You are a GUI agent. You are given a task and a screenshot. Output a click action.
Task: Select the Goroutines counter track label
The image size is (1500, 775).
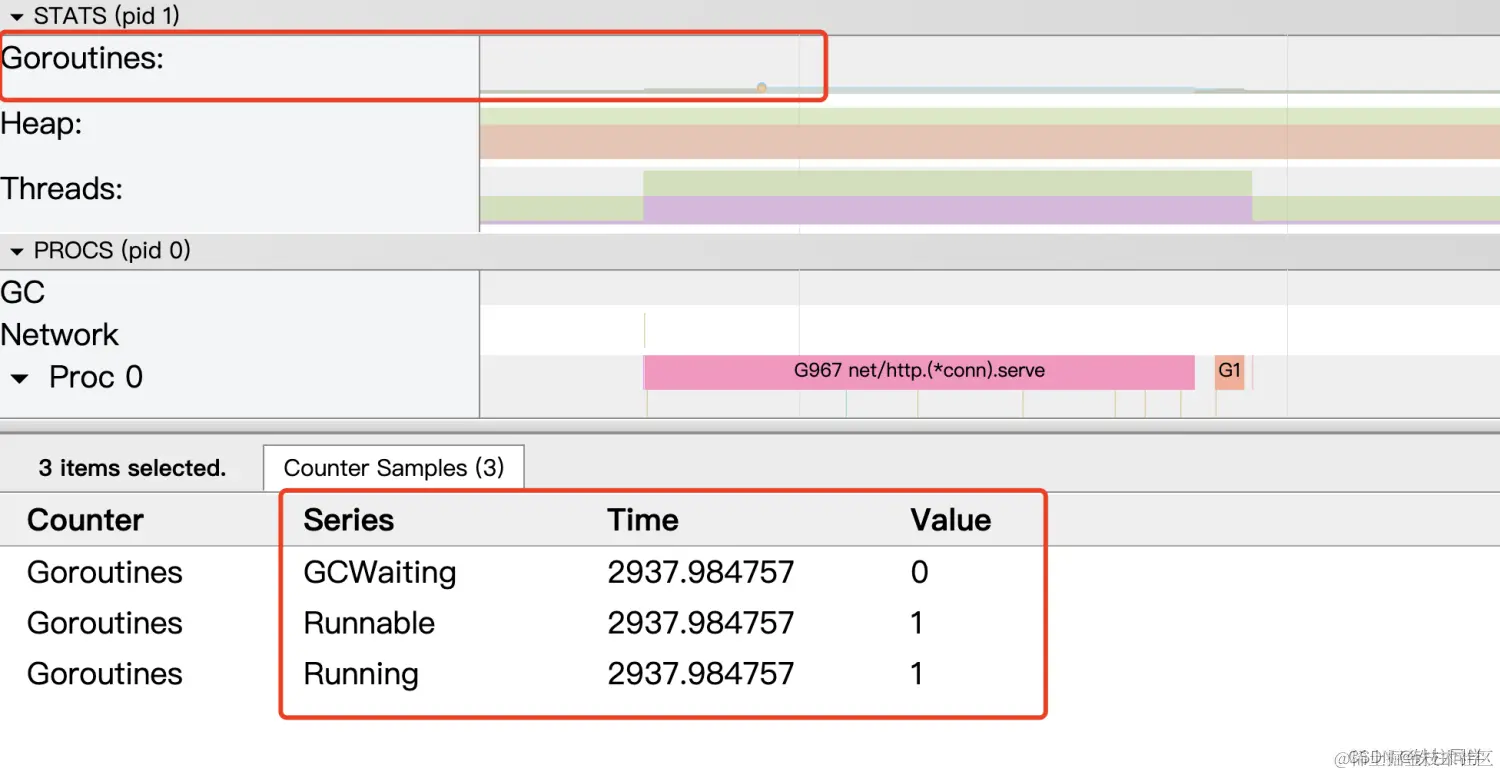pyautogui.click(x=82, y=58)
